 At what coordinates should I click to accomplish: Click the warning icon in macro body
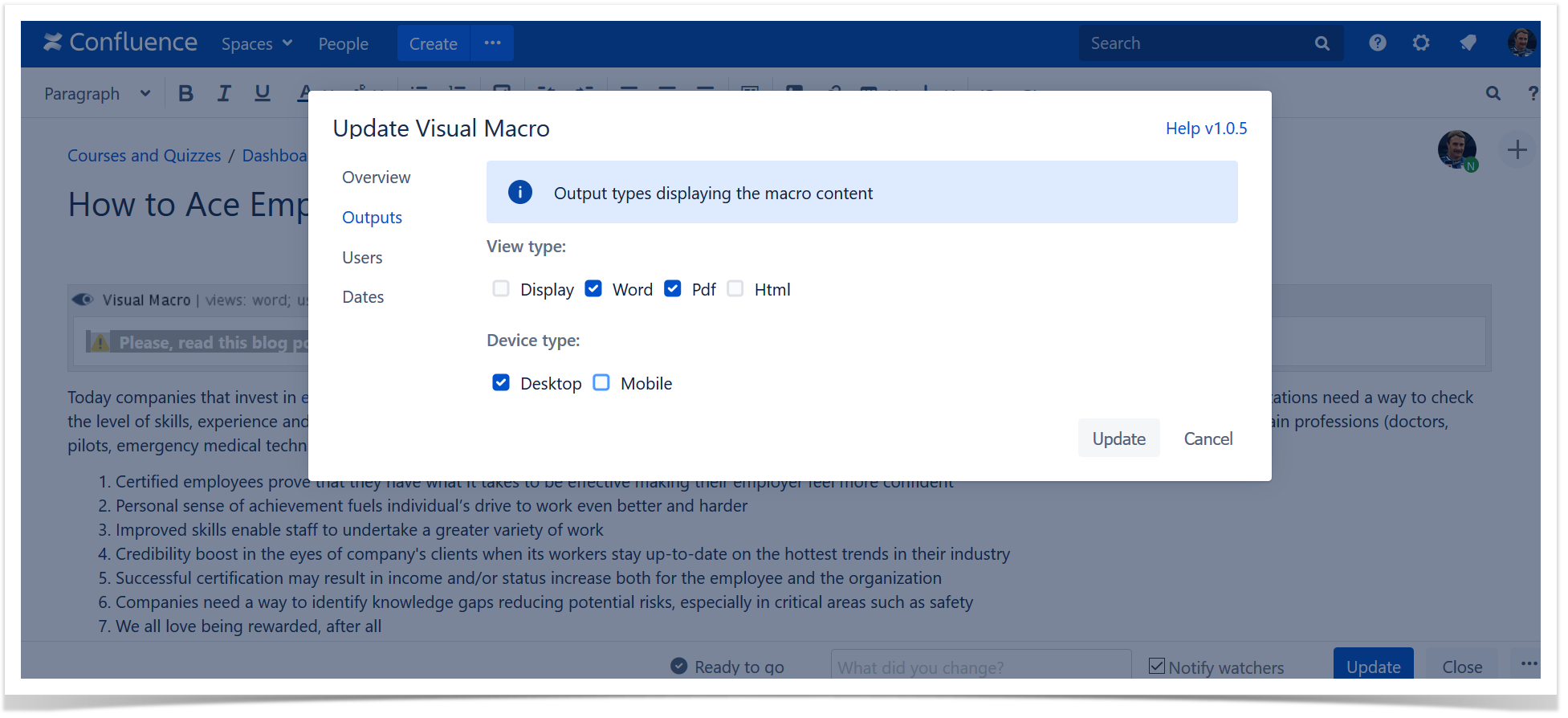pyautogui.click(x=100, y=343)
